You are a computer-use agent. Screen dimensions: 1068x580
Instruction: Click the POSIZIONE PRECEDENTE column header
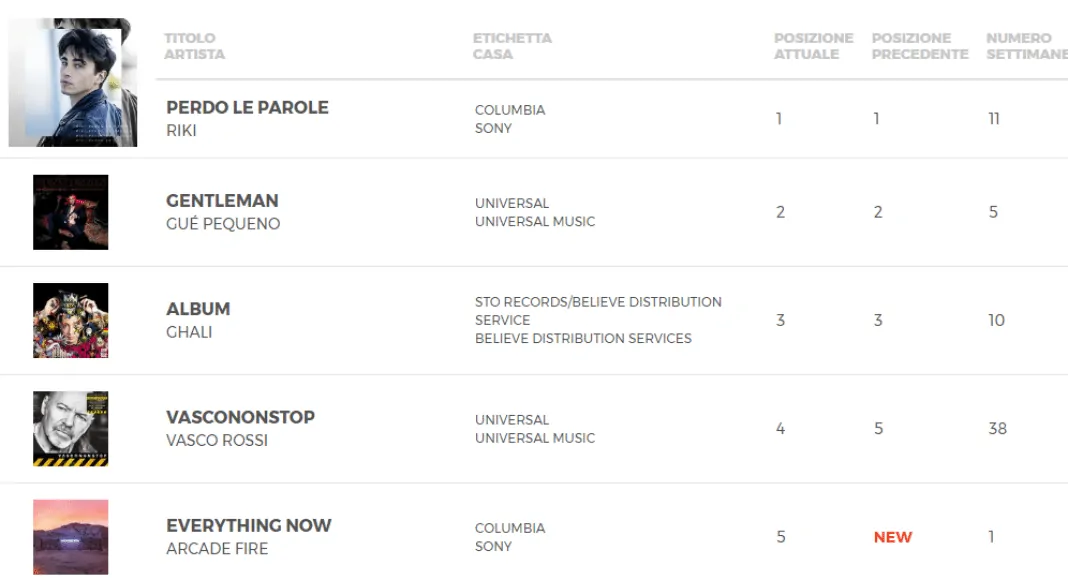click(919, 46)
